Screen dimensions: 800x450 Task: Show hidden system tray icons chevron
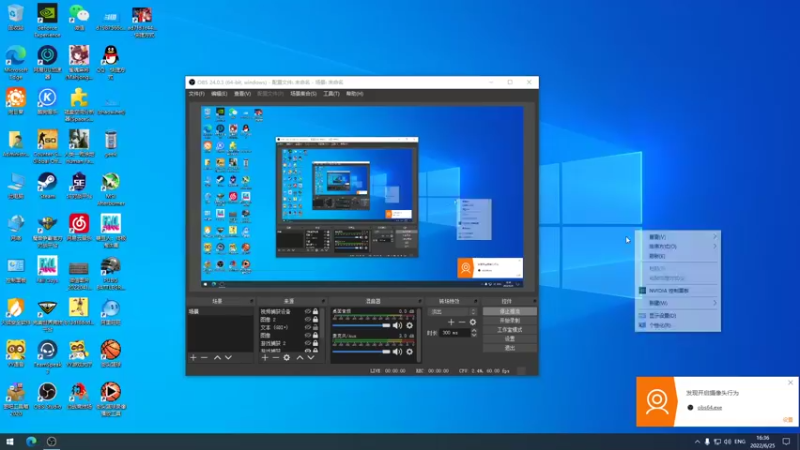697,442
